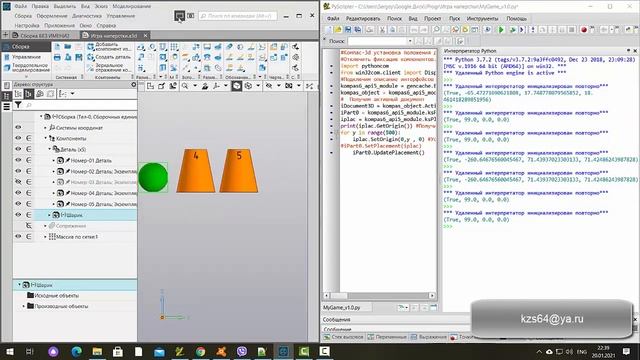This screenshot has height=360, width=640.
Task: Click the zoom magnifier icon in viewport toolbar
Action: 185,86
